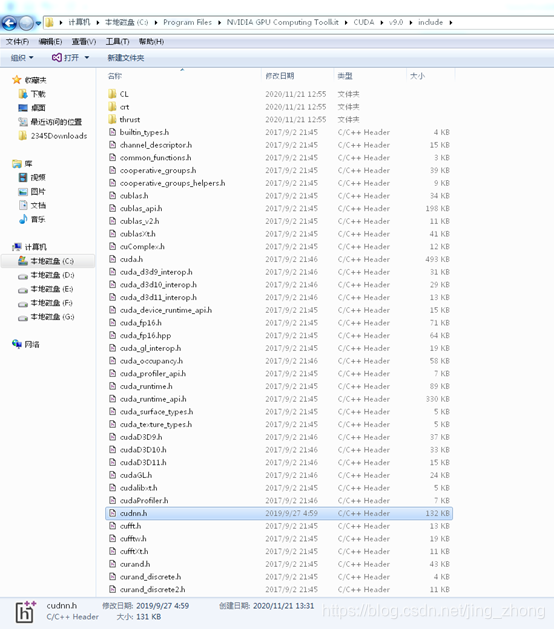Select the crt folder icon
554x629 pixels.
point(112,107)
